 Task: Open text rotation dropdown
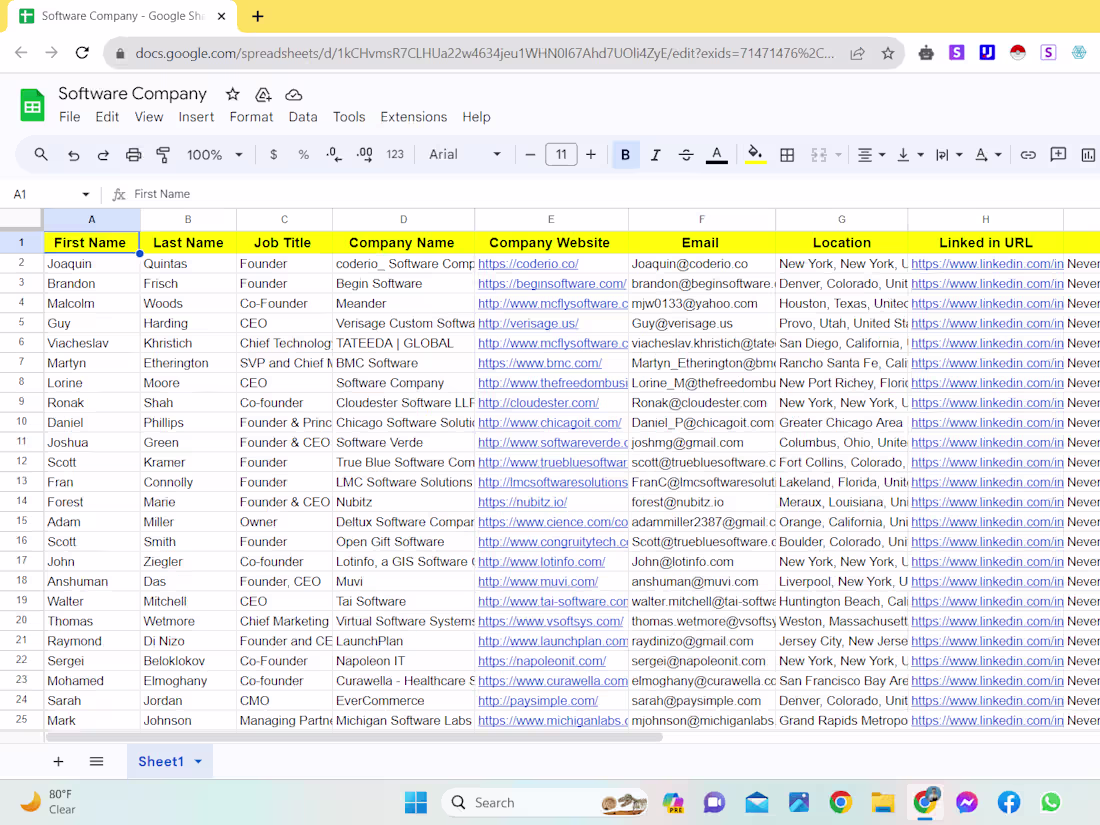pyautogui.click(x=988, y=154)
